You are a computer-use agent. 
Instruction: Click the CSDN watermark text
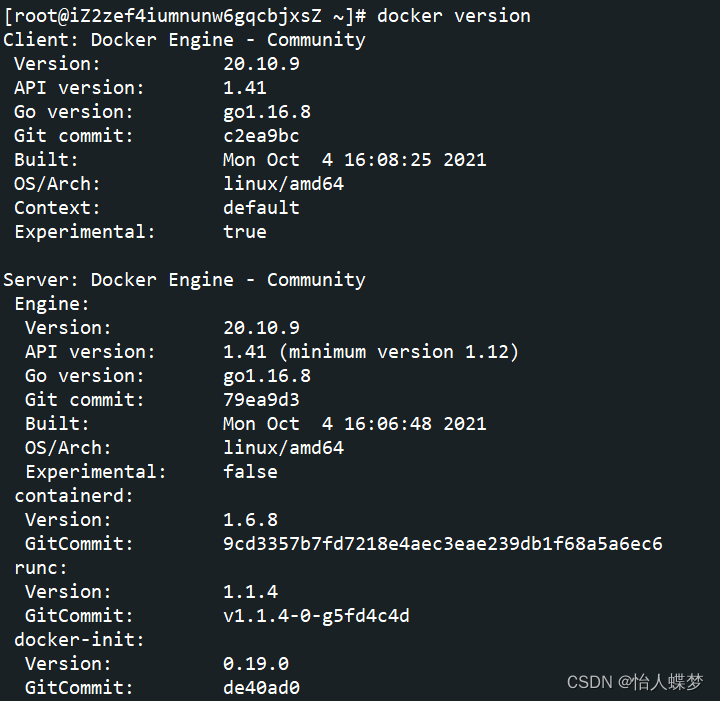tap(635, 682)
